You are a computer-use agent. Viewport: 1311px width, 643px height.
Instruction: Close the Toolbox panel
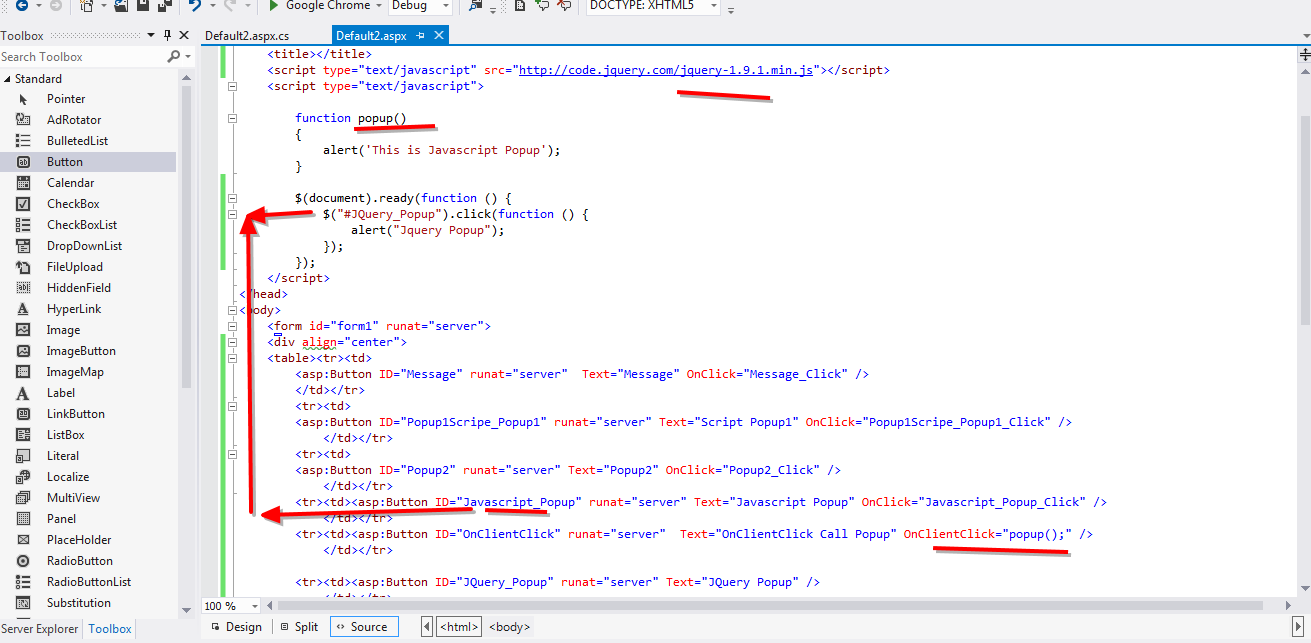pyautogui.click(x=183, y=36)
